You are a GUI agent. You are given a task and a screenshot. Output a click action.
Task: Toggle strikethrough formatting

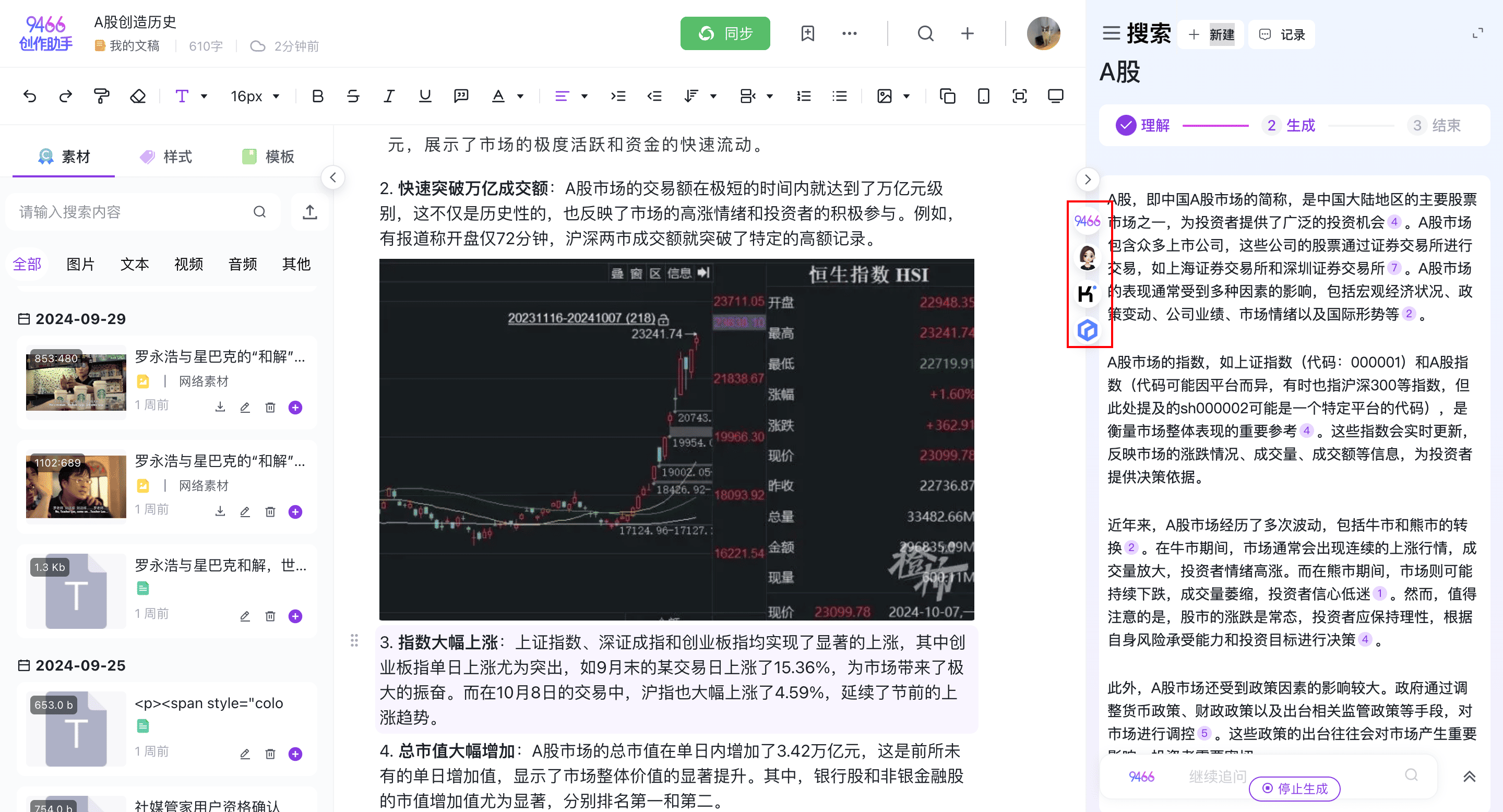353,96
